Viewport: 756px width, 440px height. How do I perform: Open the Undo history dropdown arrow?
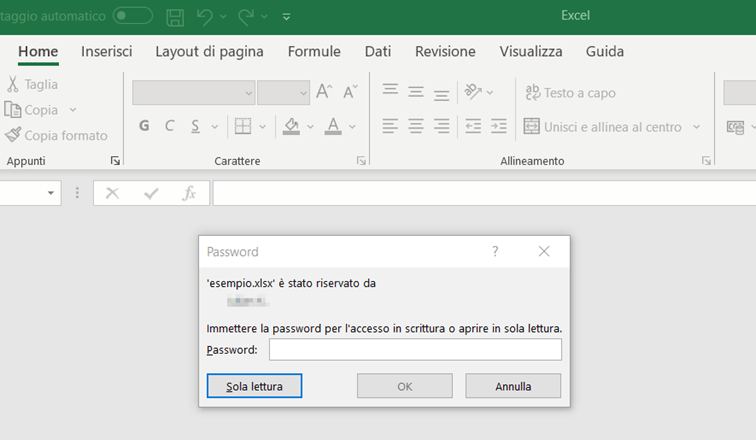coord(223,17)
